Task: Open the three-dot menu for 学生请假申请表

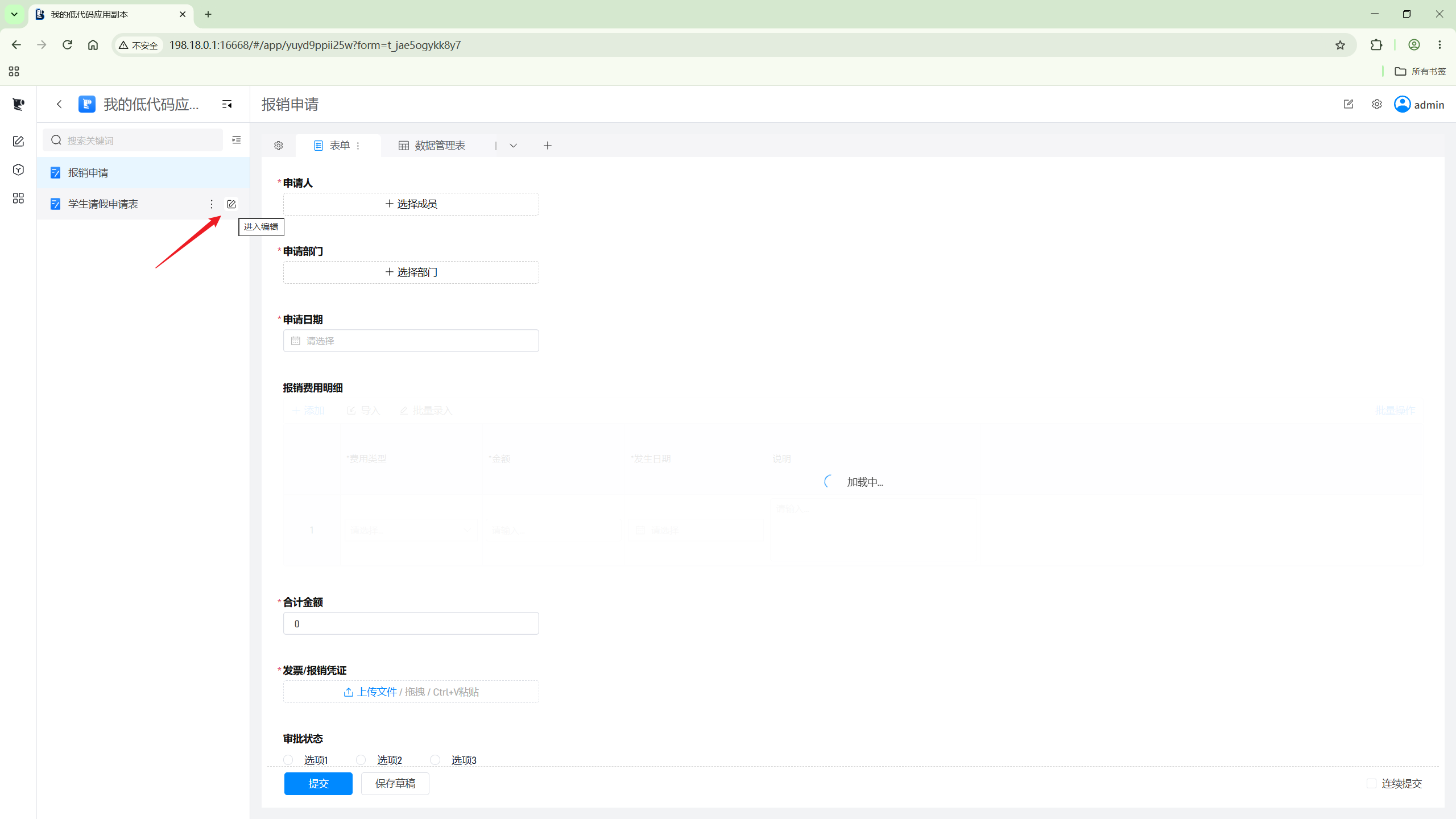Action: click(212, 204)
